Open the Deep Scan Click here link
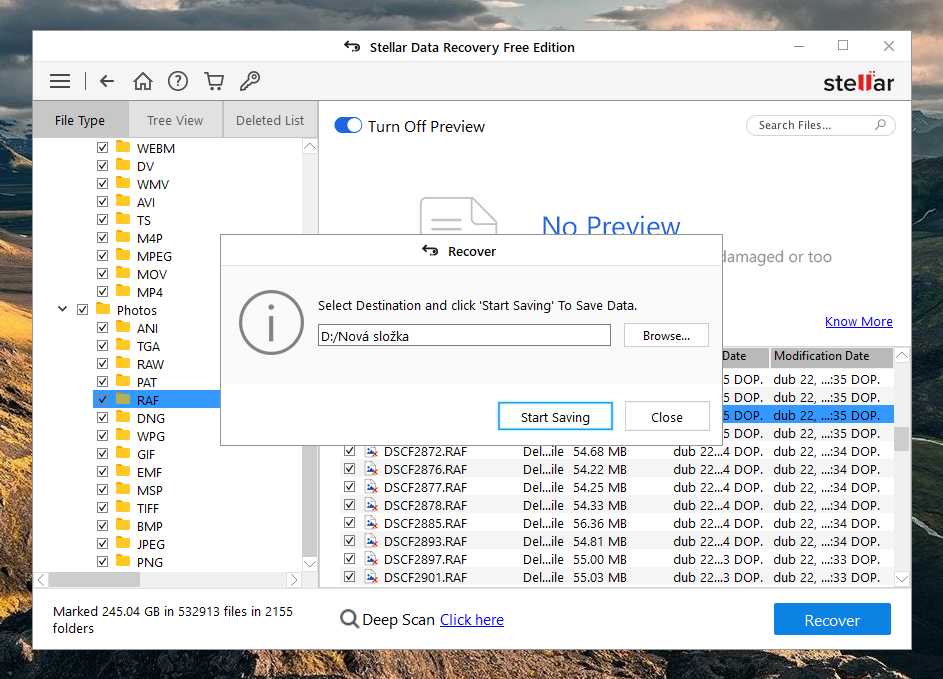Image resolution: width=943 pixels, height=679 pixels. 472,619
